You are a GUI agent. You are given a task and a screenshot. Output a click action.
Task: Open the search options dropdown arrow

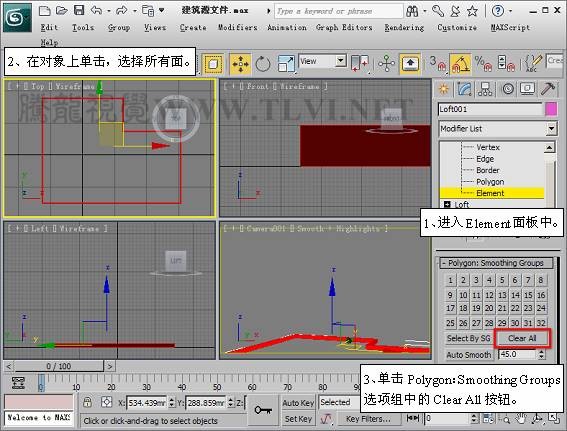coord(425,11)
